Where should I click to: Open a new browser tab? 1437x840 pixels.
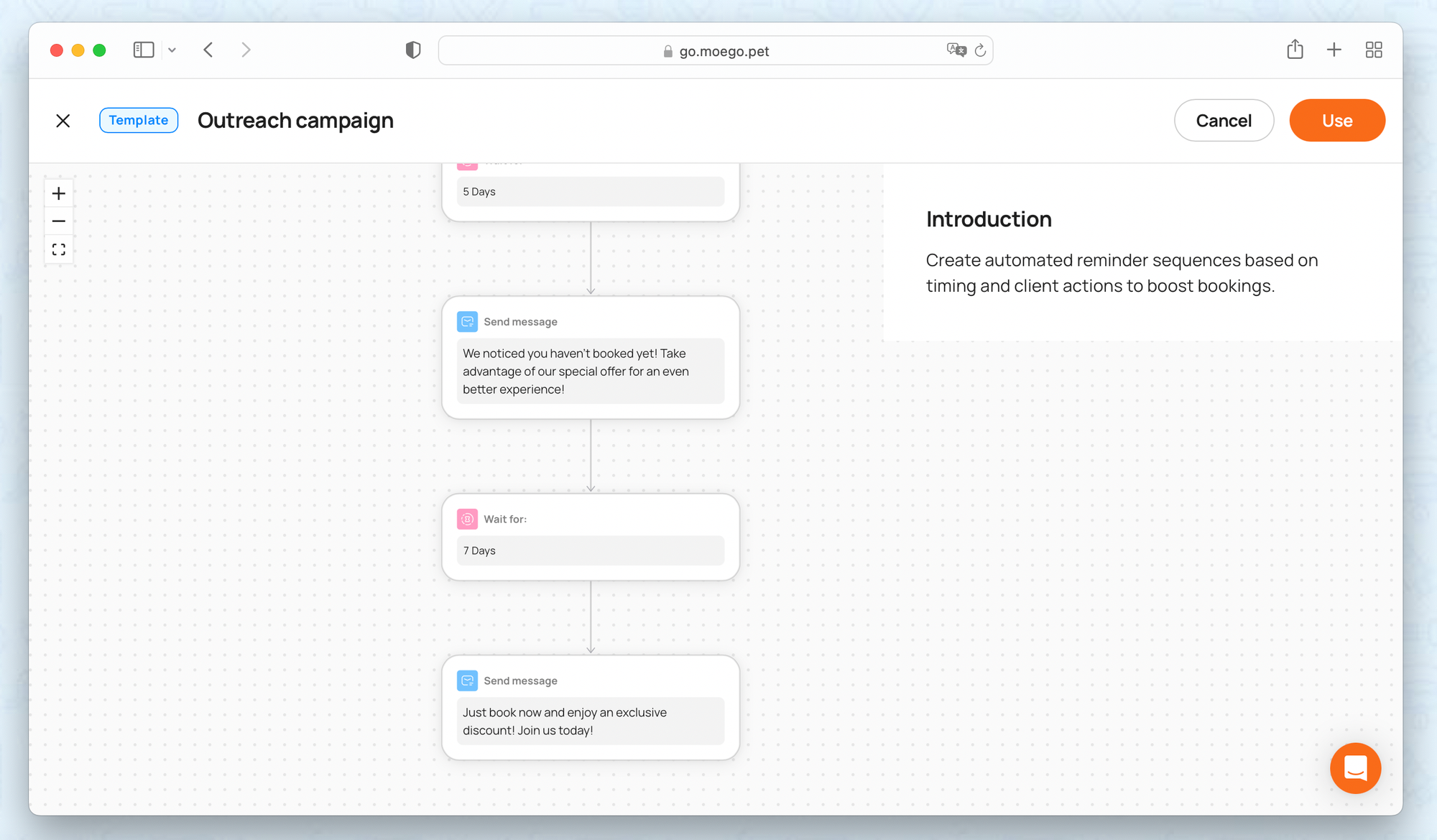pyautogui.click(x=1334, y=50)
